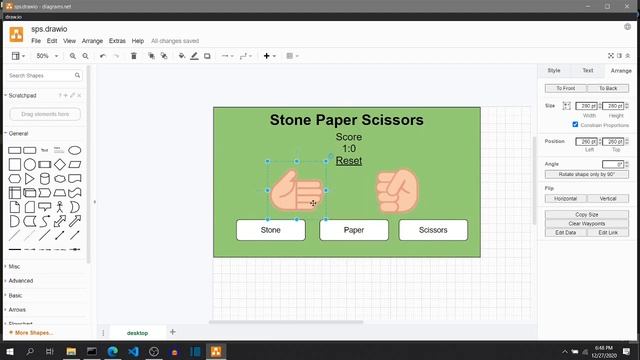Click the Edit Data button
Screen dimensions: 640x360
[565, 233]
